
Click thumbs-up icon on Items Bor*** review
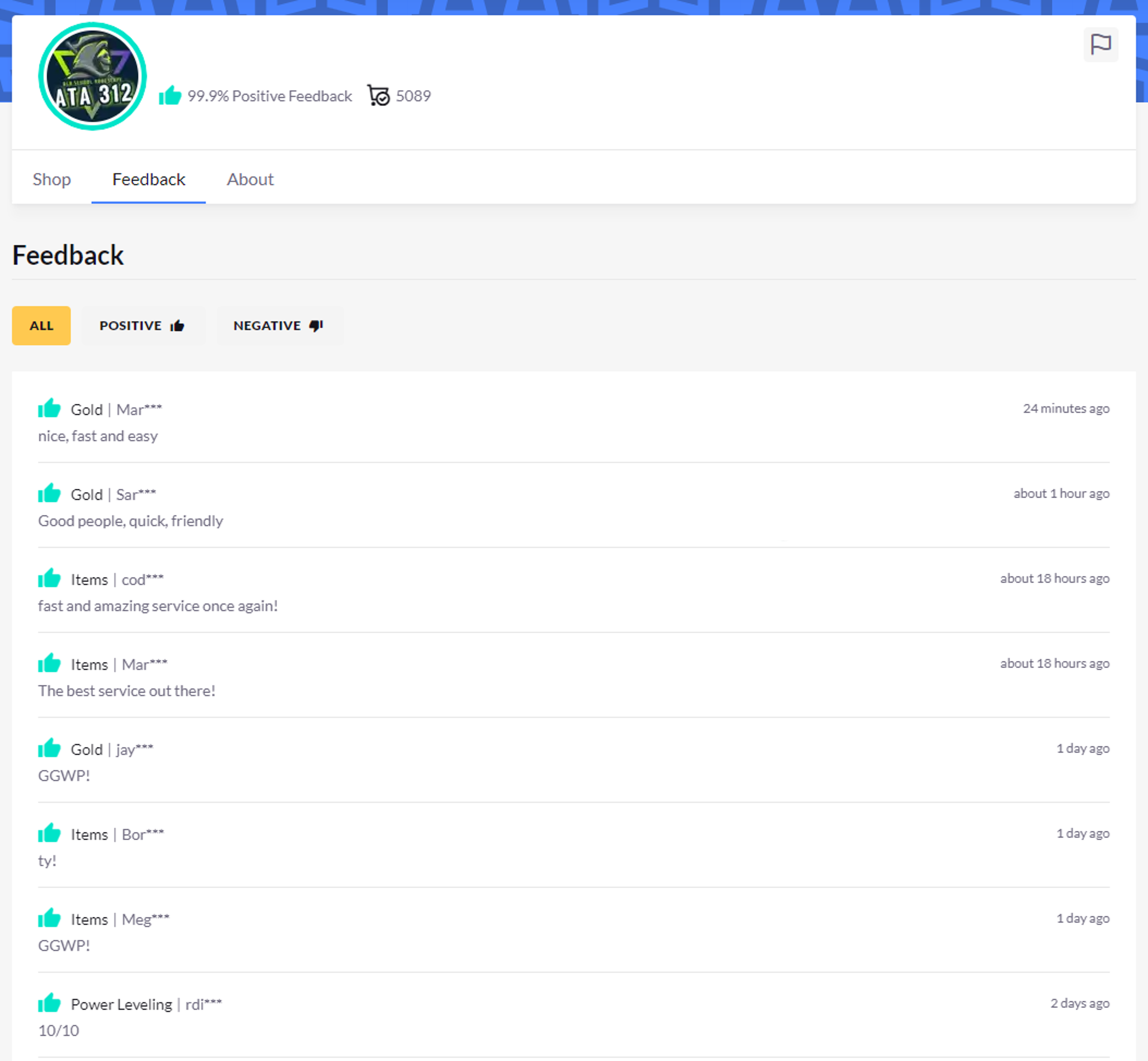50,833
